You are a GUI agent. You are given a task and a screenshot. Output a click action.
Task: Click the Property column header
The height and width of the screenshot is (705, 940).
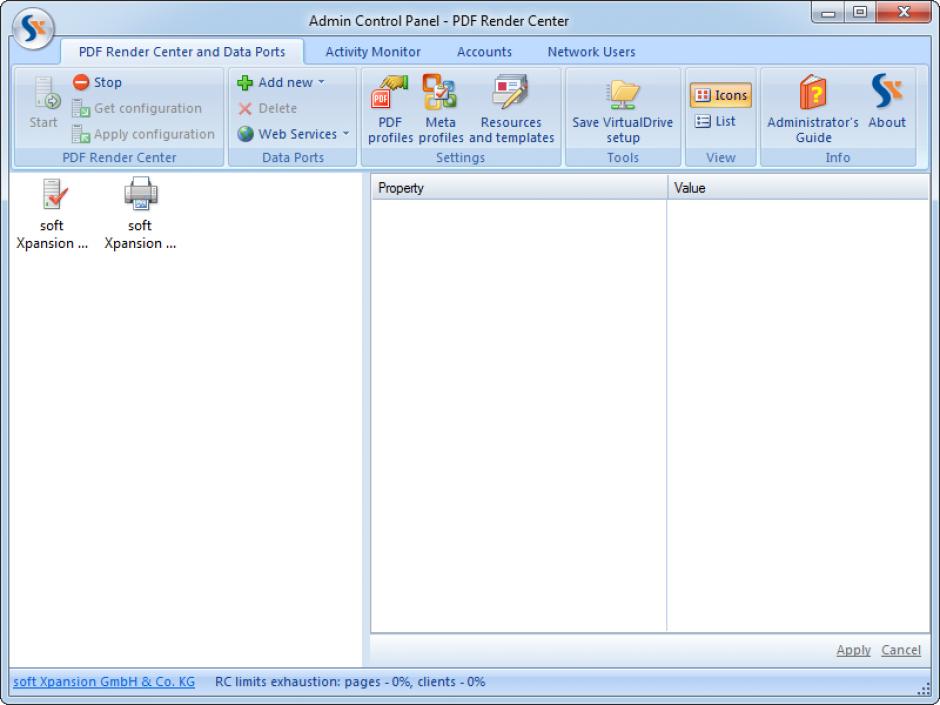coord(518,188)
